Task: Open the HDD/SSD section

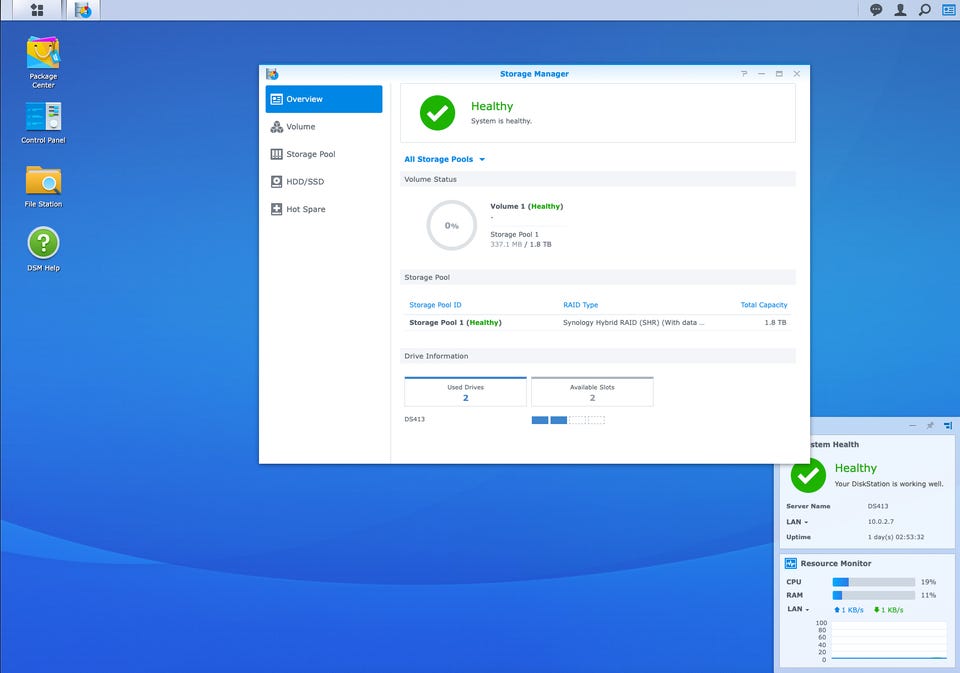Action: tap(324, 182)
